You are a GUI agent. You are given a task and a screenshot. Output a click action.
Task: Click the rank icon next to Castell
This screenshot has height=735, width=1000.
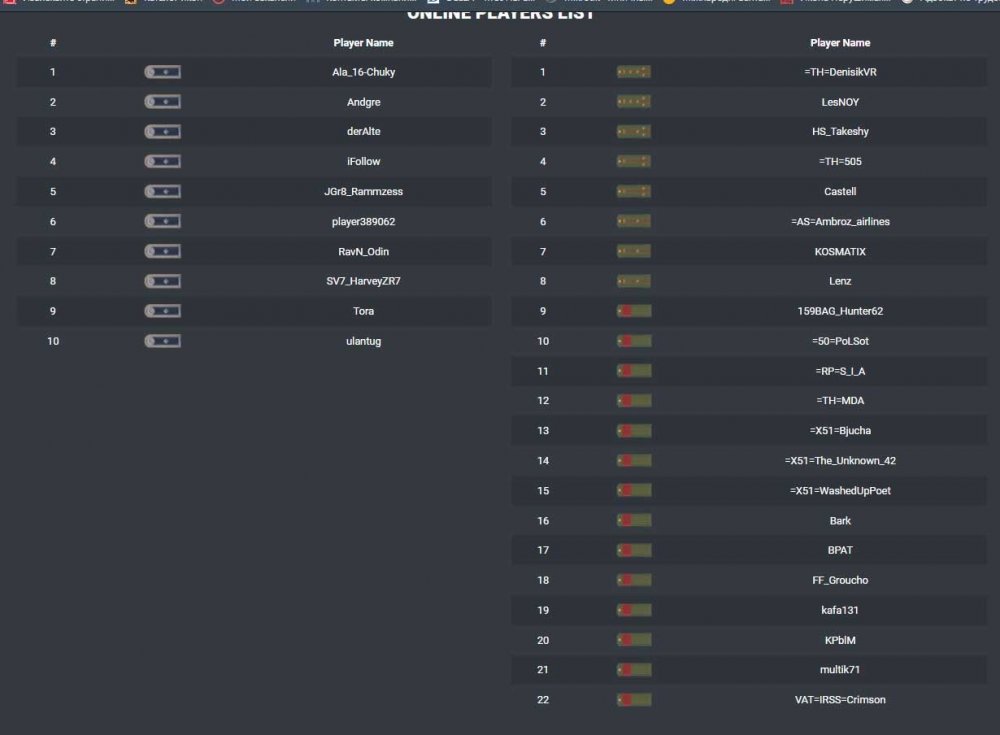[x=634, y=191]
